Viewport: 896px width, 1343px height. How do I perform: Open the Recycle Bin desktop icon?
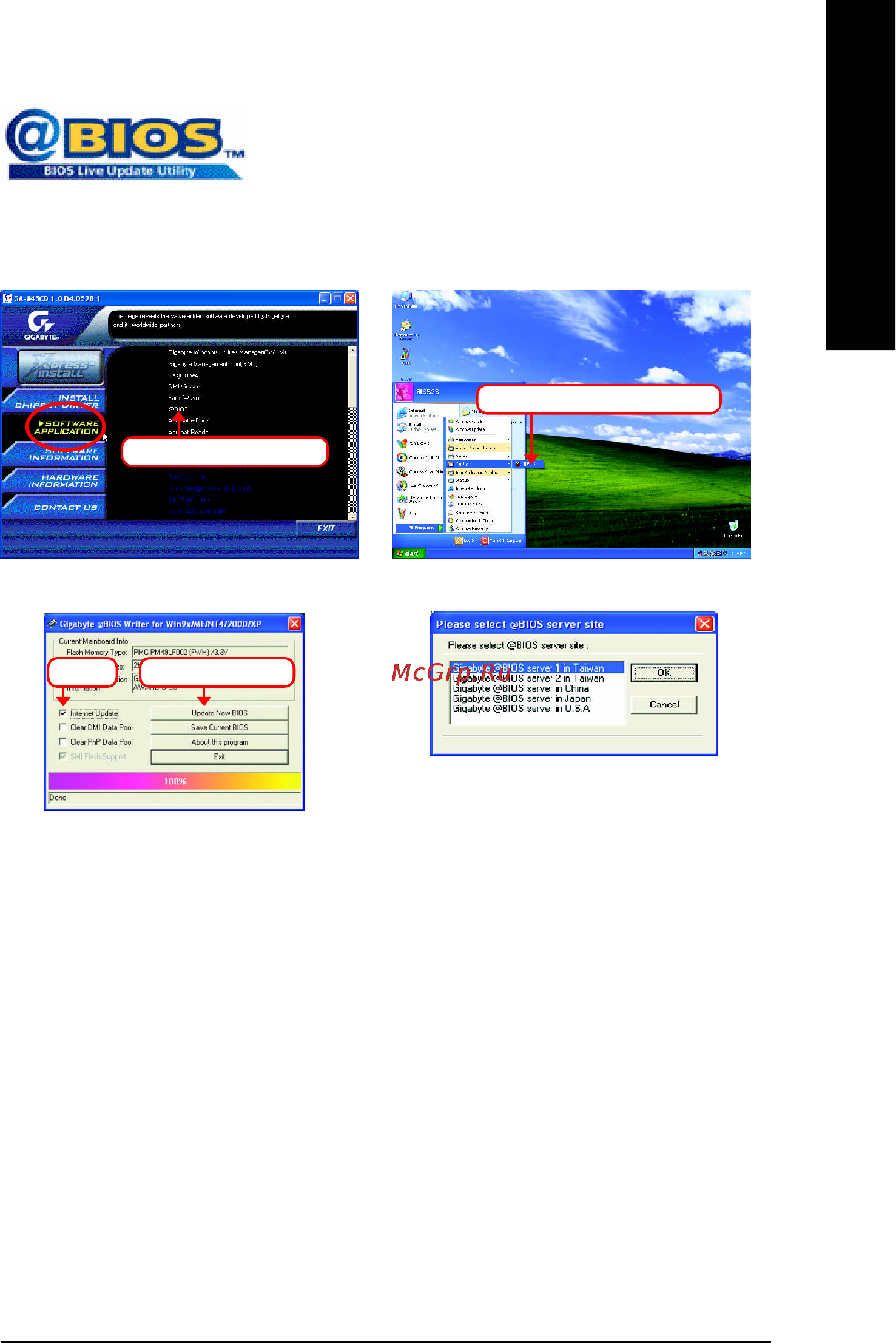coord(733,528)
